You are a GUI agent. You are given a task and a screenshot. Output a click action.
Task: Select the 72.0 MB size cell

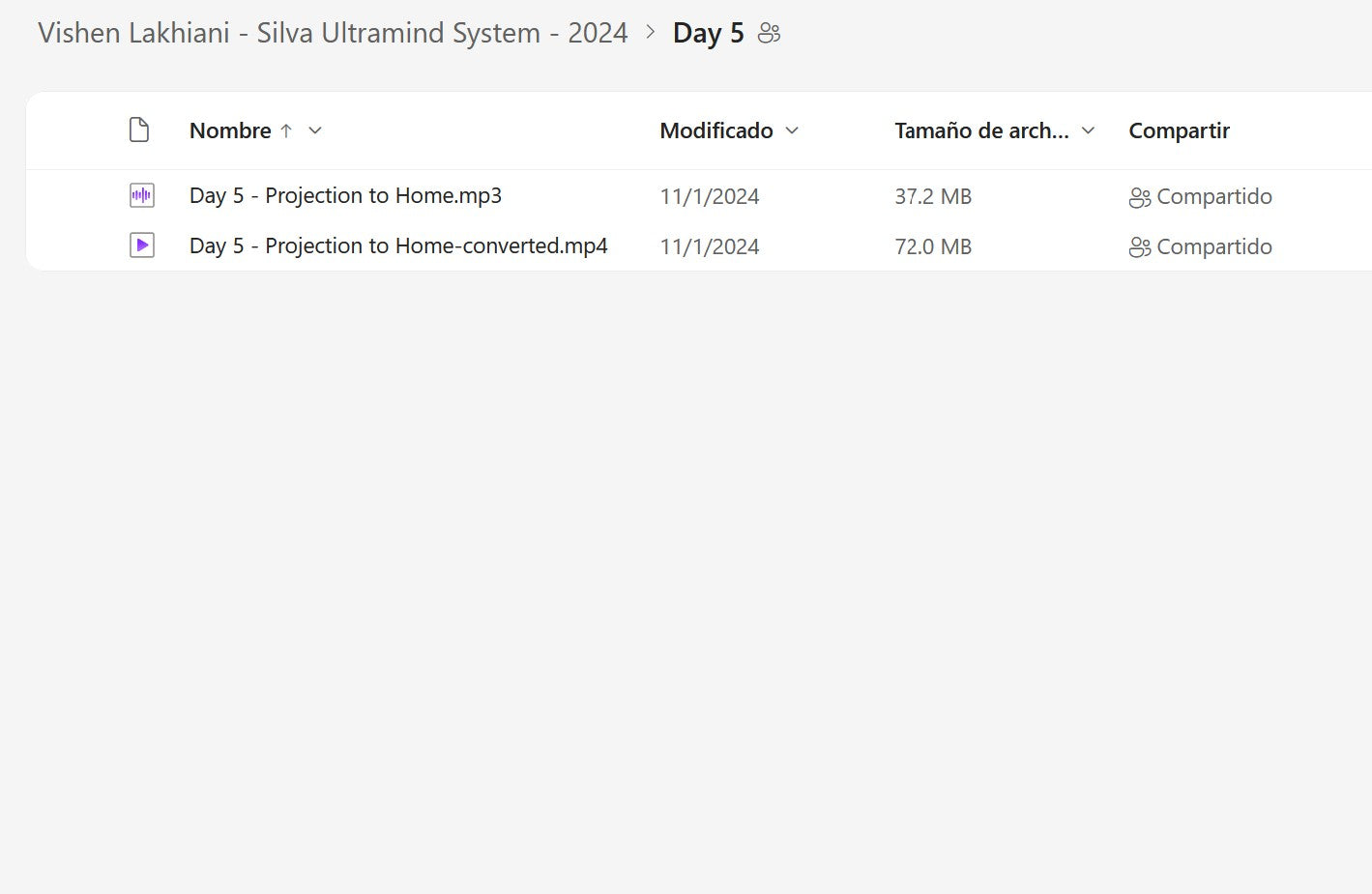pyautogui.click(x=932, y=247)
